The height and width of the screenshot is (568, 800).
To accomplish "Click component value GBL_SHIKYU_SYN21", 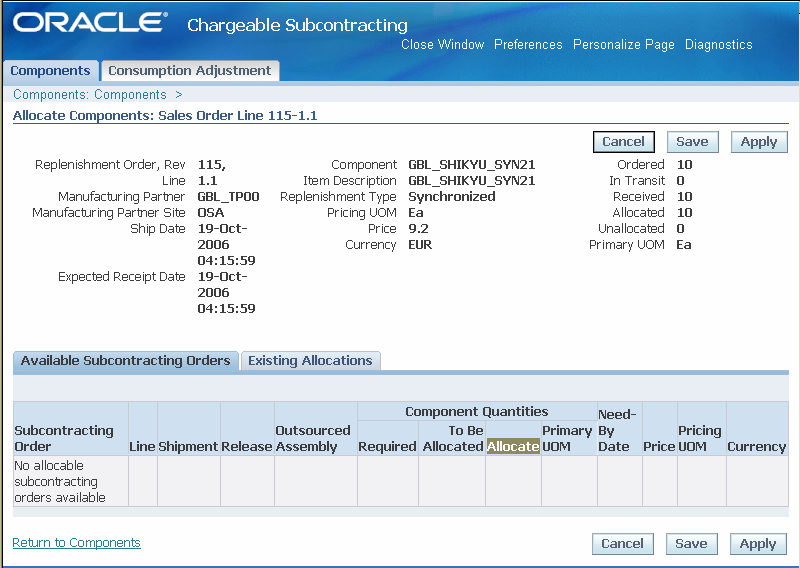I will [x=471, y=164].
